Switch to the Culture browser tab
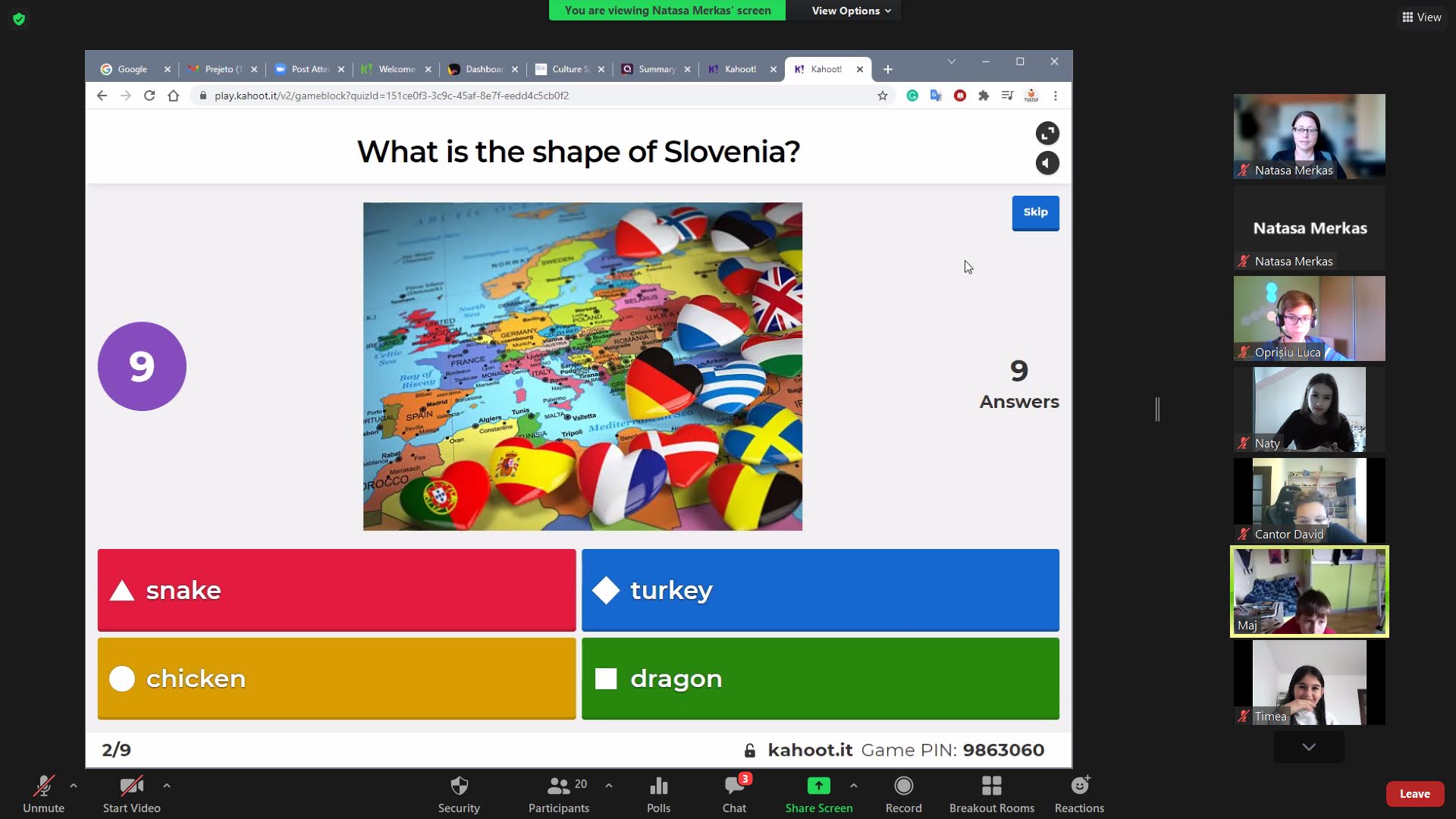Image resolution: width=1456 pixels, height=819 pixels. pyautogui.click(x=569, y=69)
